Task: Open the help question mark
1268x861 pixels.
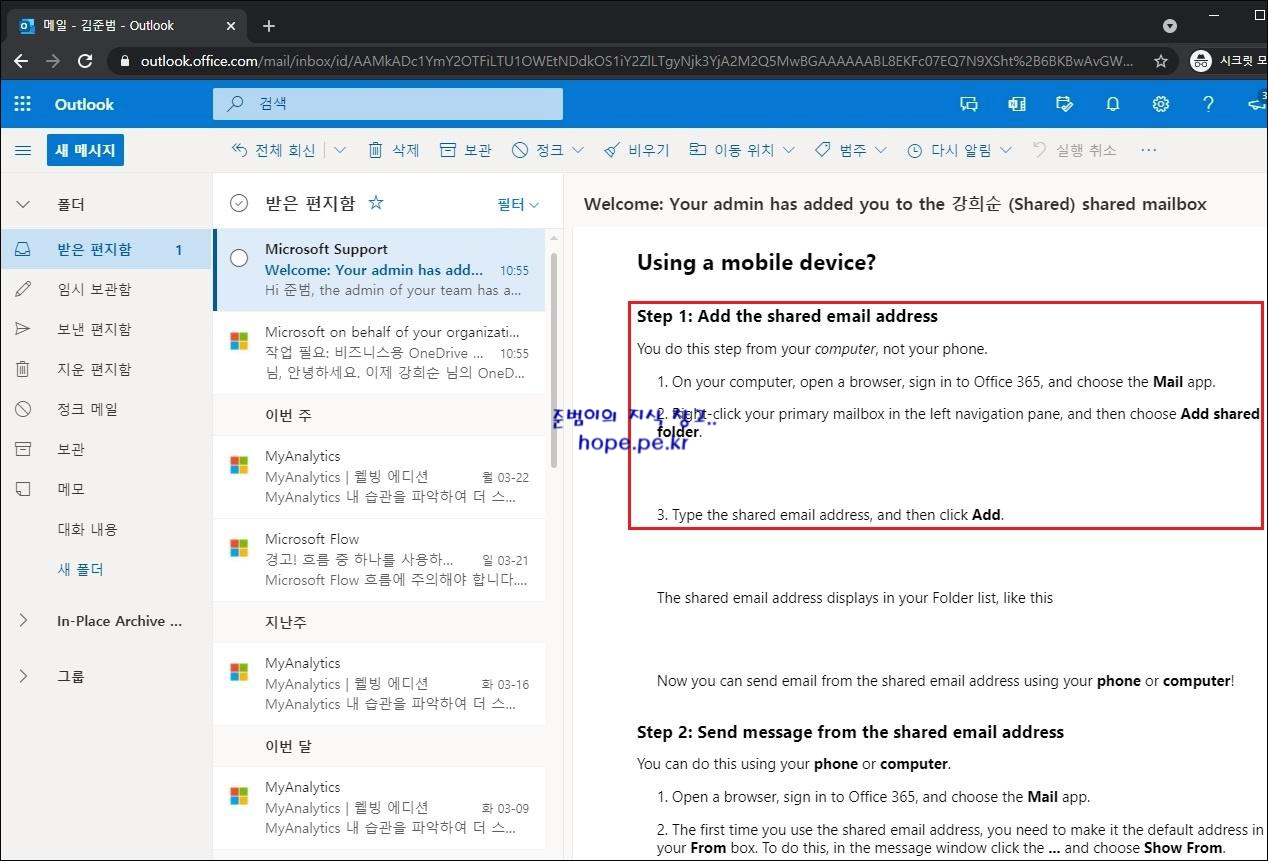Action: [1208, 104]
